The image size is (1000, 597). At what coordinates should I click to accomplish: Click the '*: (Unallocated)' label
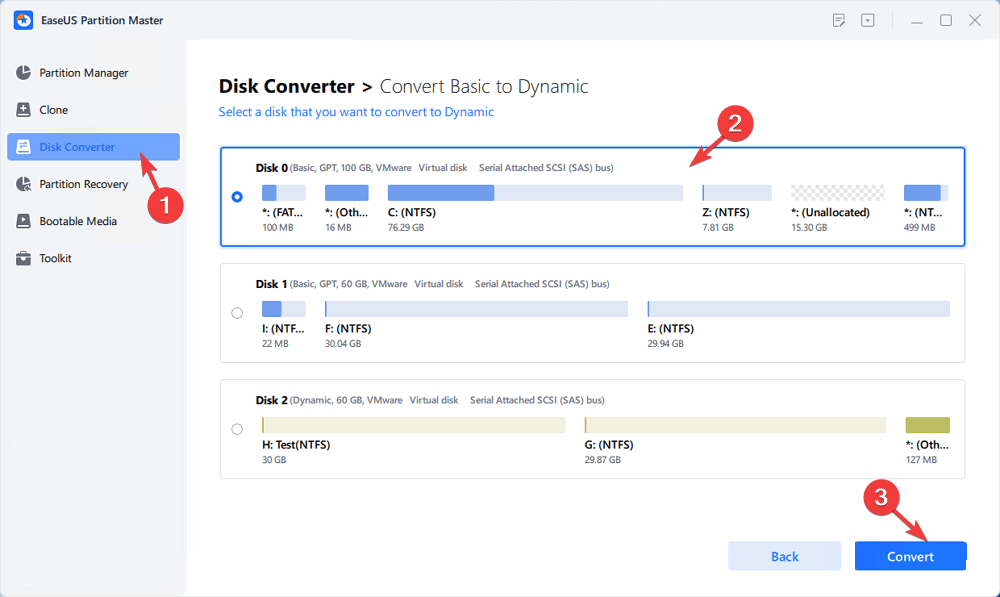pos(830,212)
